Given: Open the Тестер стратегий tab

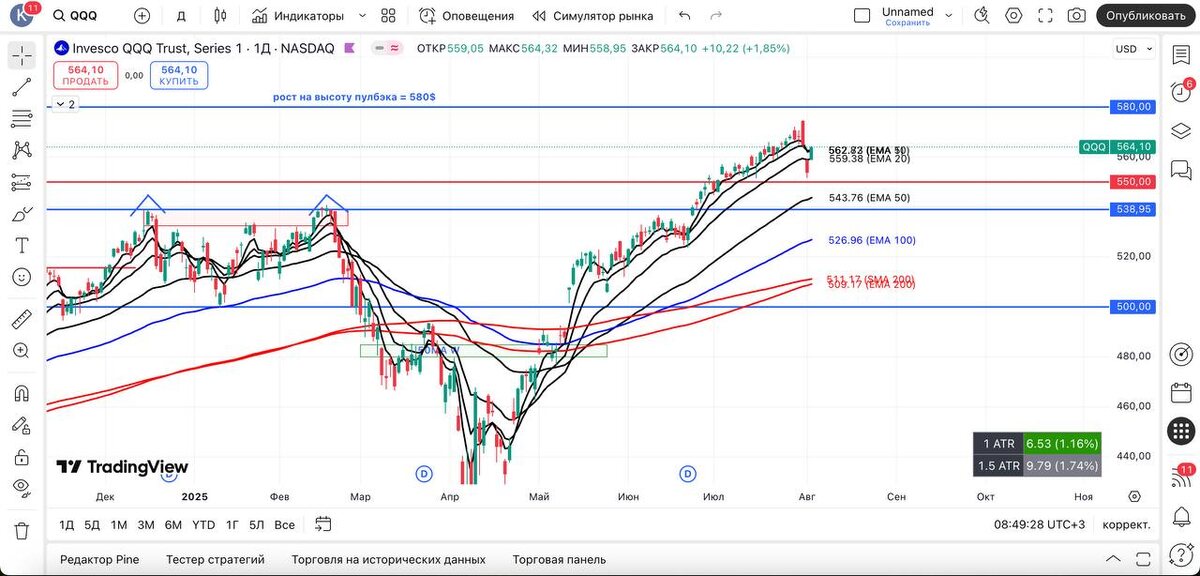Looking at the screenshot, I should tap(215, 560).
